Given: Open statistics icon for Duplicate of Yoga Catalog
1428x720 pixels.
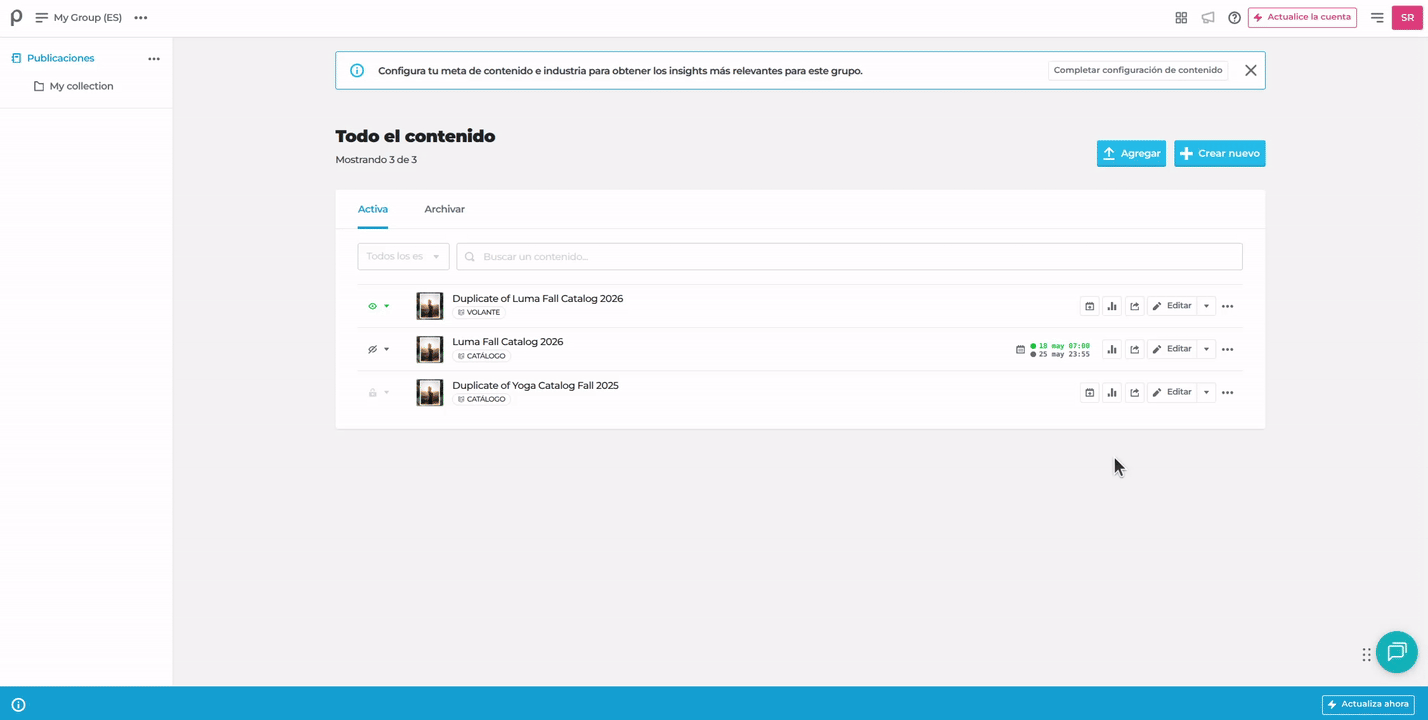Looking at the screenshot, I should (1112, 392).
